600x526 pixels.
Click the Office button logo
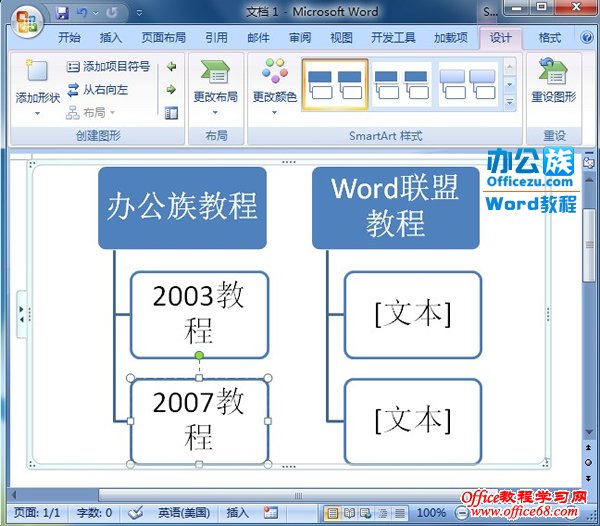point(25,20)
